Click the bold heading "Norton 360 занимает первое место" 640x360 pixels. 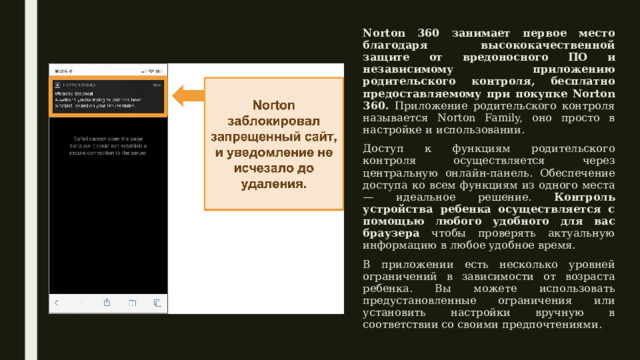click(x=489, y=33)
